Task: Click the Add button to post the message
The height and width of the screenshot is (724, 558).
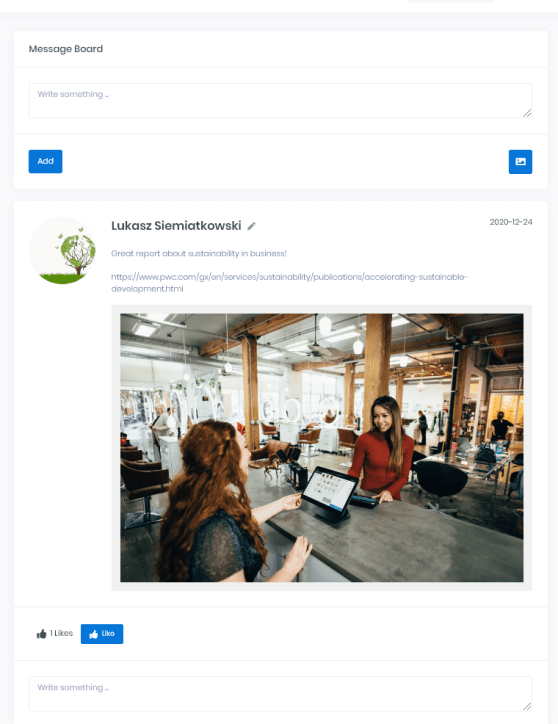Action: click(x=45, y=162)
